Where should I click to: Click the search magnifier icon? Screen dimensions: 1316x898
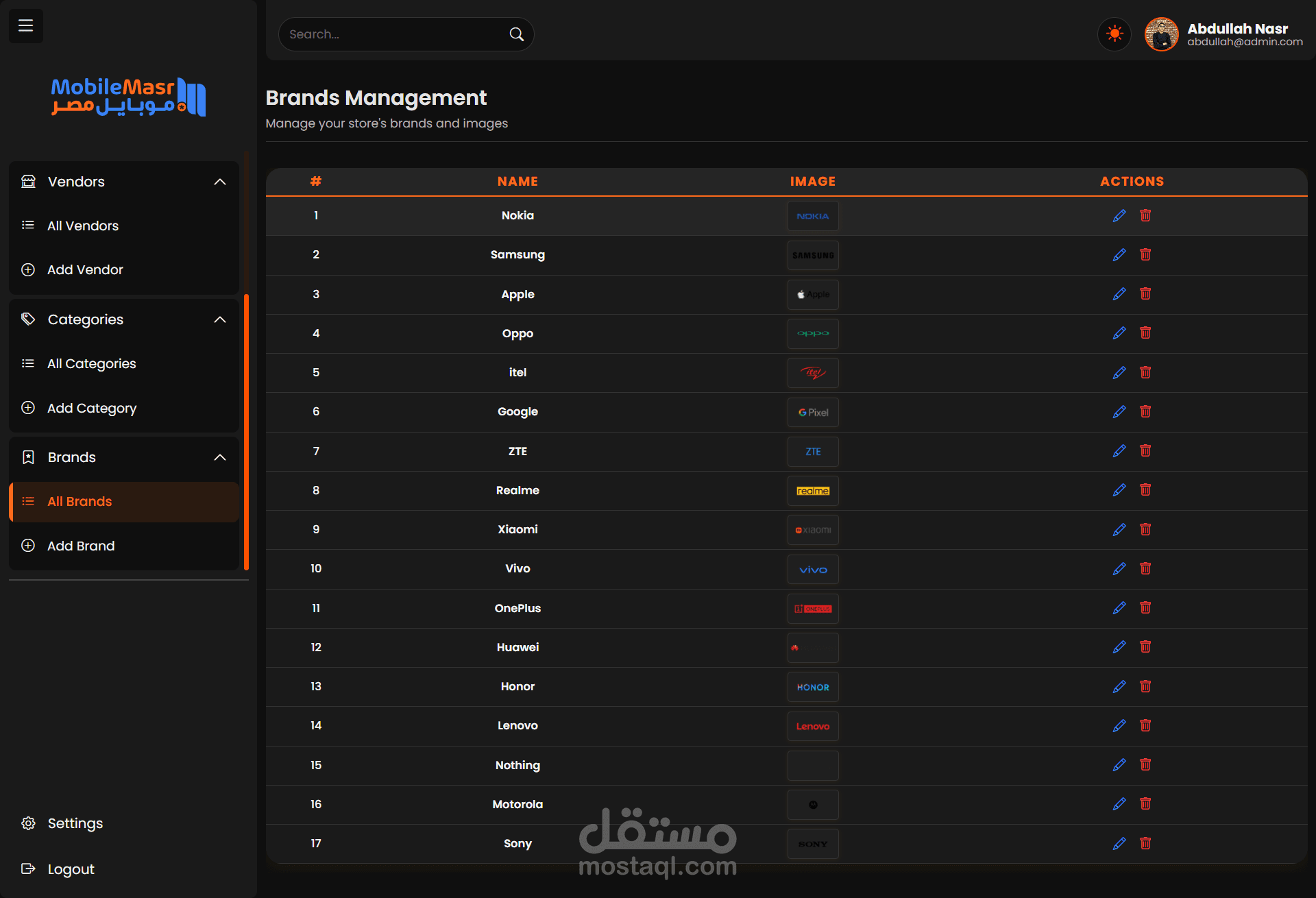click(x=516, y=34)
